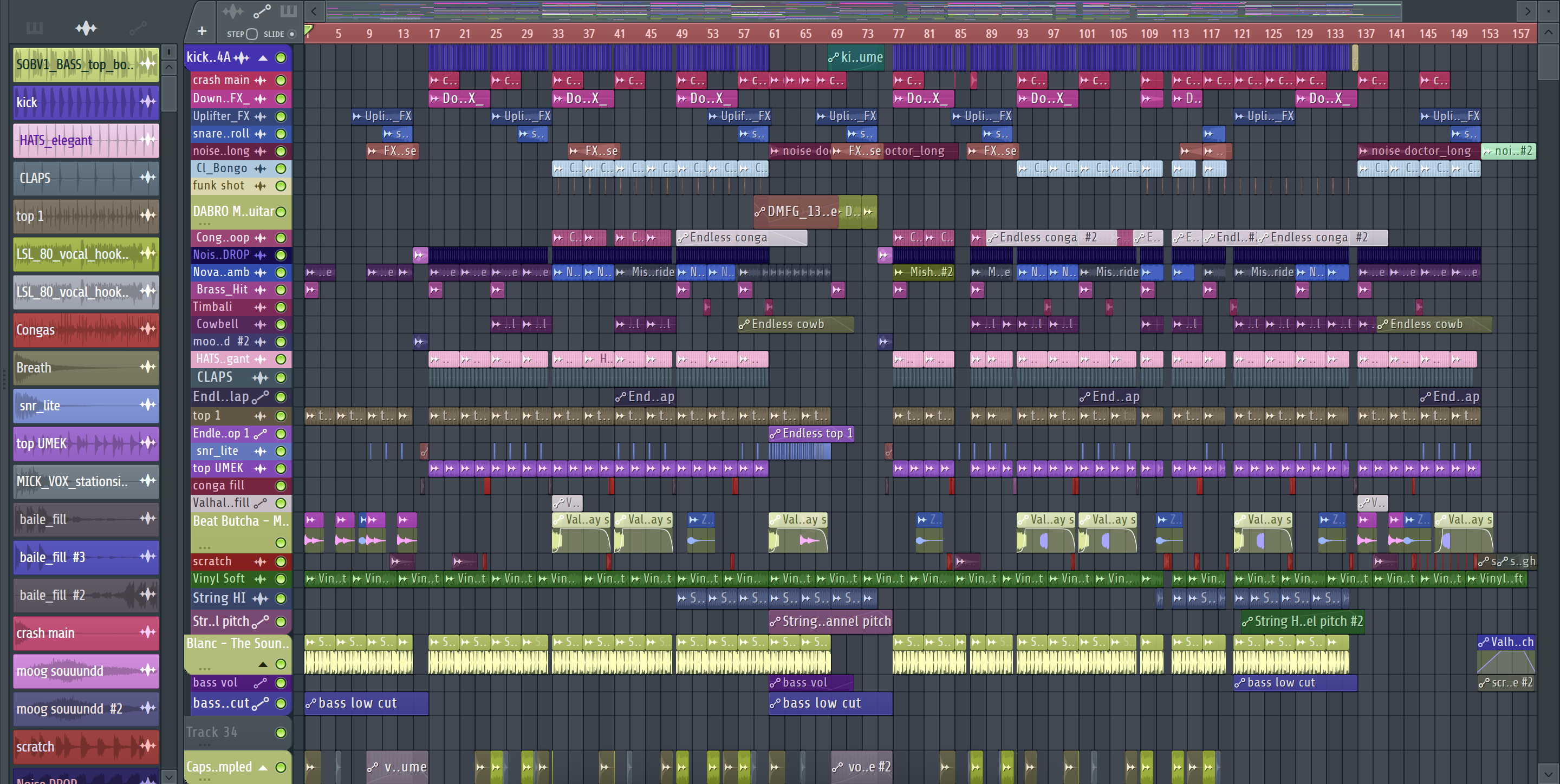This screenshot has height=784, width=1560.
Task: Select CLAPS item in clip picker
Action: pyautogui.click(x=86, y=178)
